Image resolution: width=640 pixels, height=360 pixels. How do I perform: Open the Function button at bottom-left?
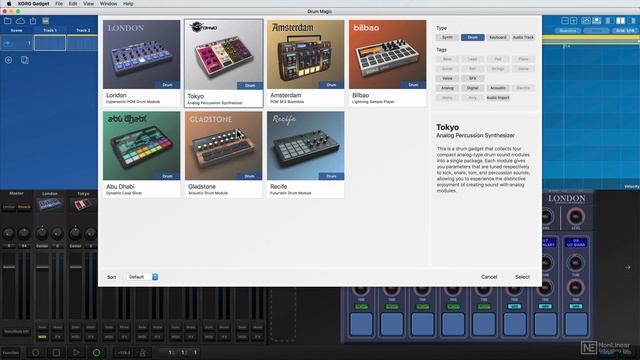tap(11, 353)
